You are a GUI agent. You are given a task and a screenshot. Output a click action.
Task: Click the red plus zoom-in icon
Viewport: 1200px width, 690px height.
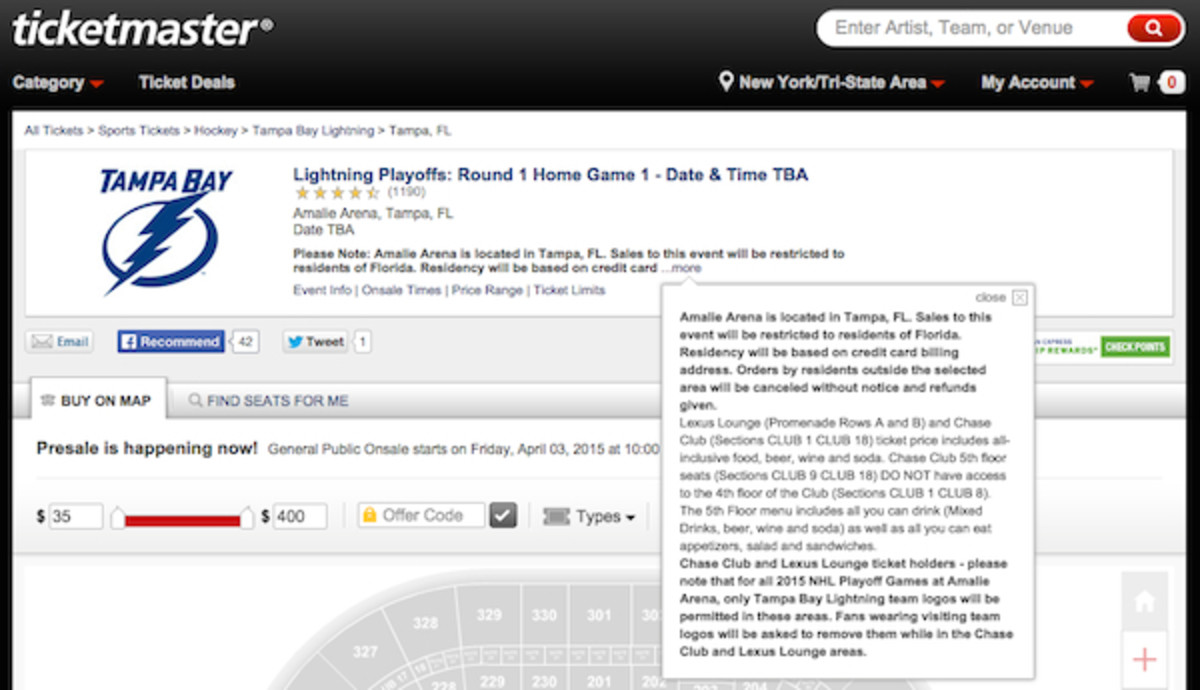(x=1144, y=659)
